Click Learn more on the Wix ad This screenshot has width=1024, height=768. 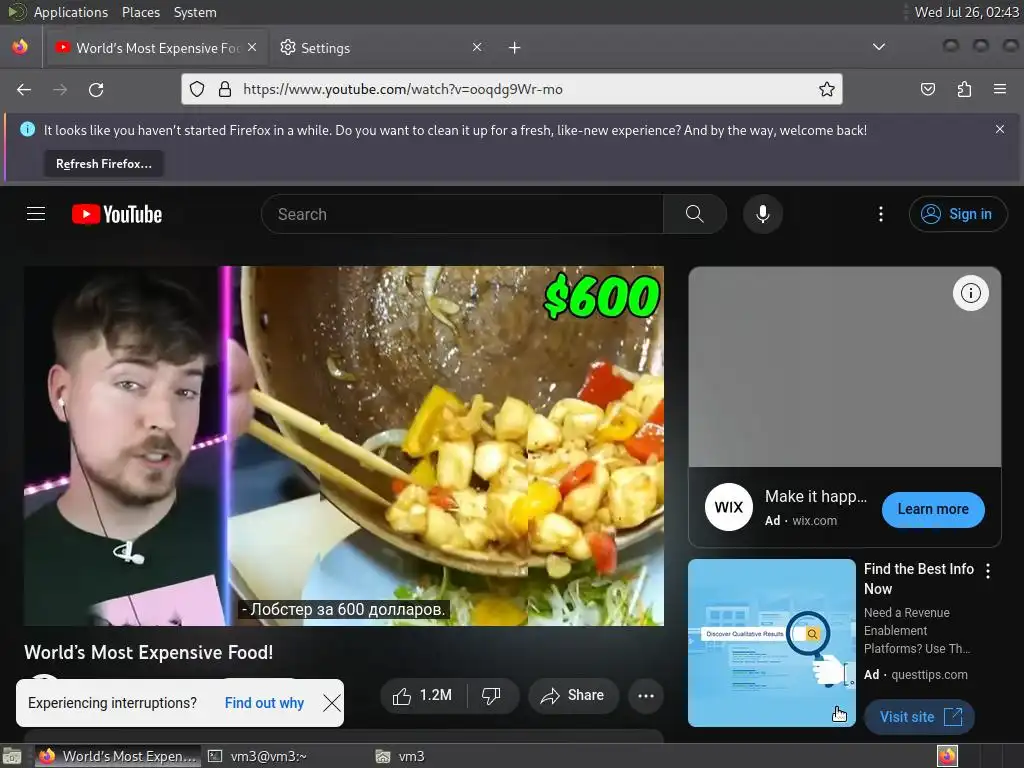pos(933,509)
